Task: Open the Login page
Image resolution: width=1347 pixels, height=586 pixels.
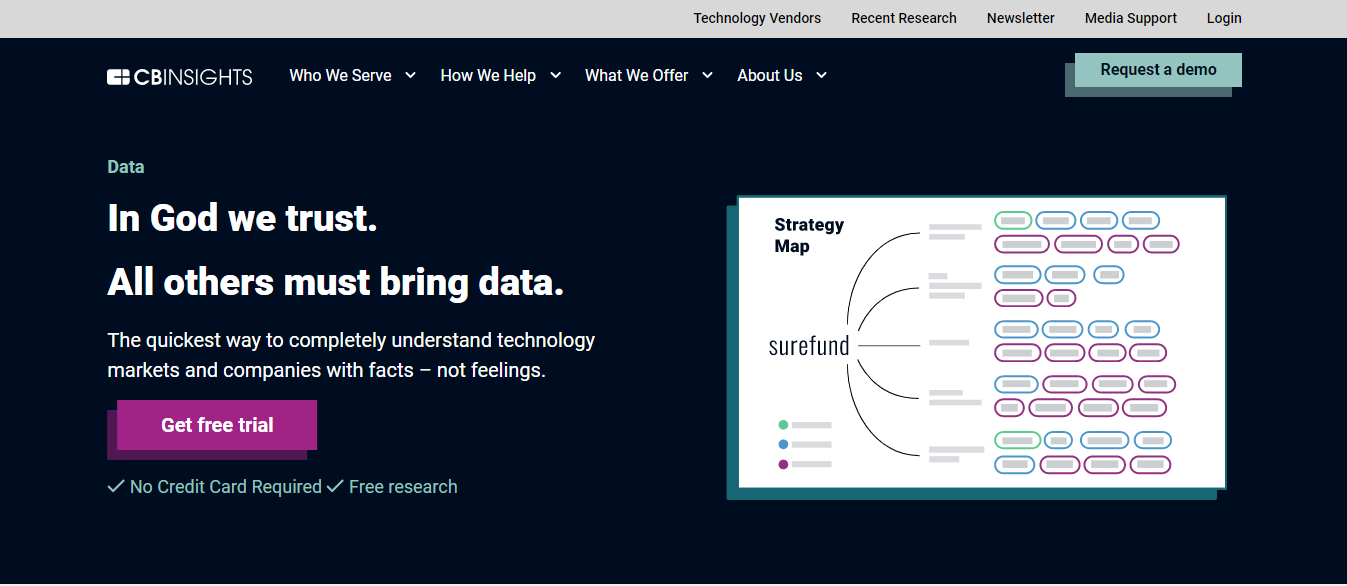Action: [x=1223, y=18]
